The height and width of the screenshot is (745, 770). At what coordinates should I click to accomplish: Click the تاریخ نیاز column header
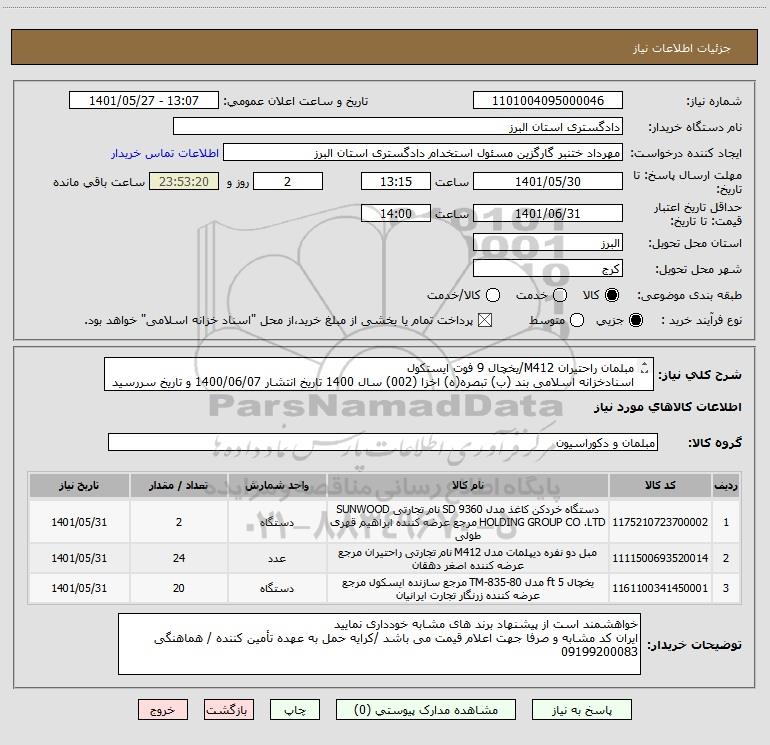coord(79,486)
